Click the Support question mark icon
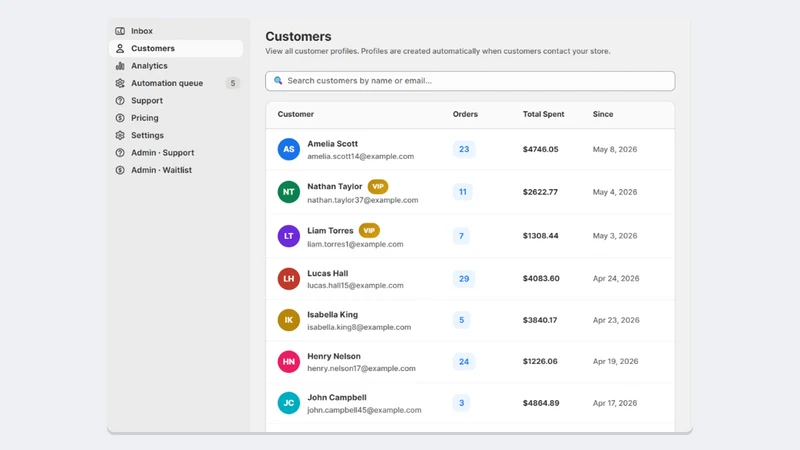This screenshot has height=450, width=800. tap(120, 101)
